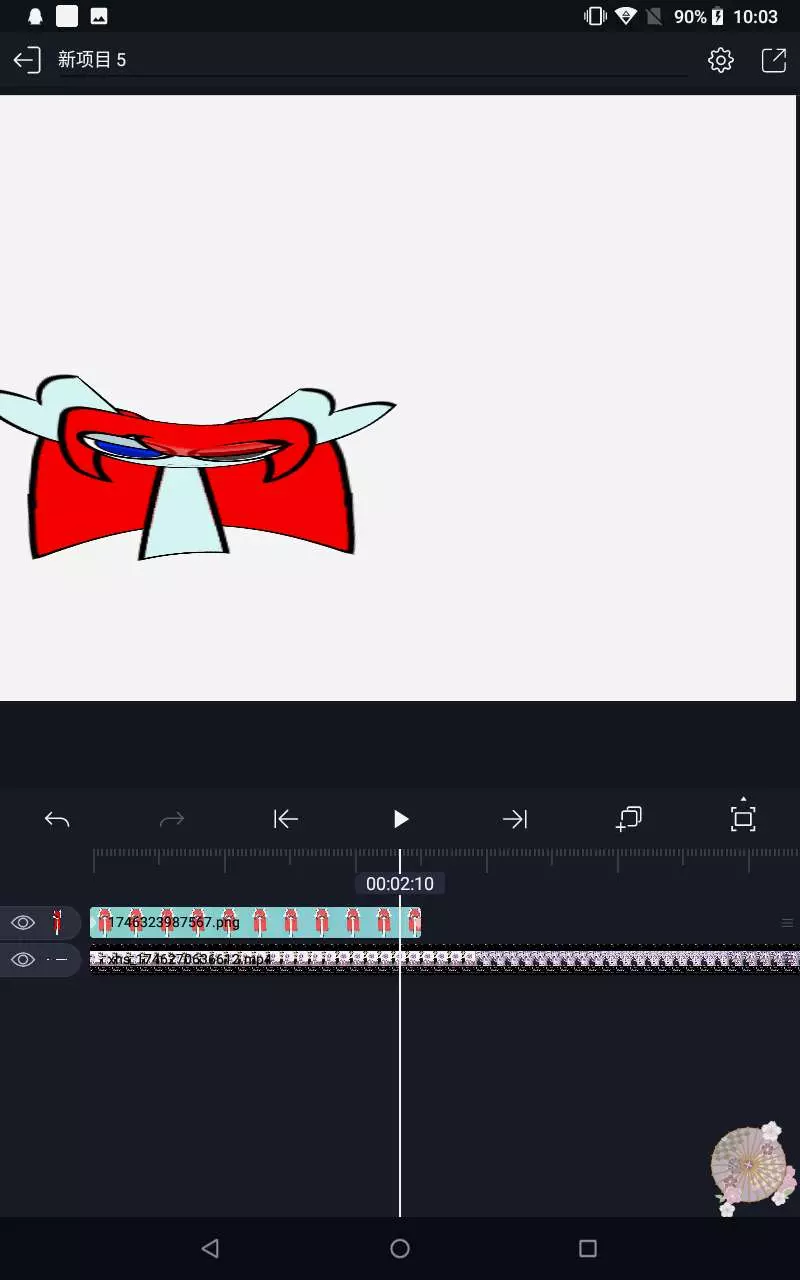Tap the vibrate mode status icon
Viewport: 800px width, 1280px height.
(x=595, y=16)
